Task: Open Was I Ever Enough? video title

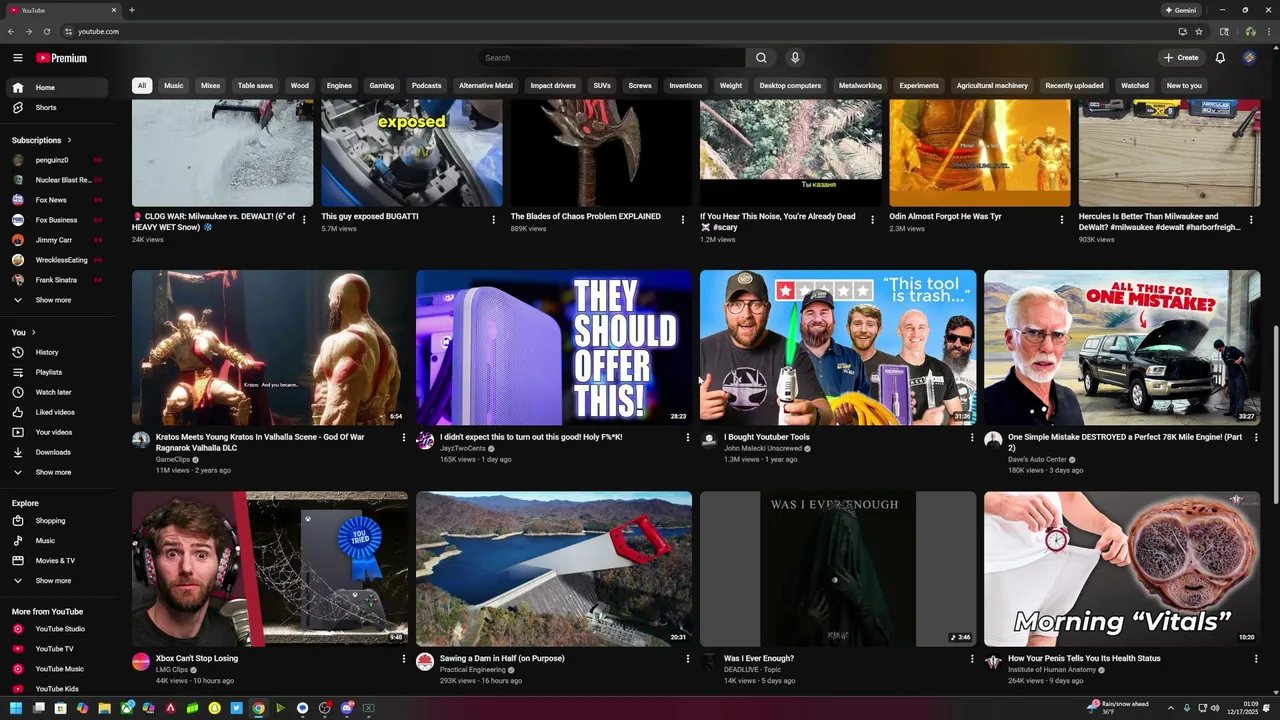Action: [x=759, y=658]
